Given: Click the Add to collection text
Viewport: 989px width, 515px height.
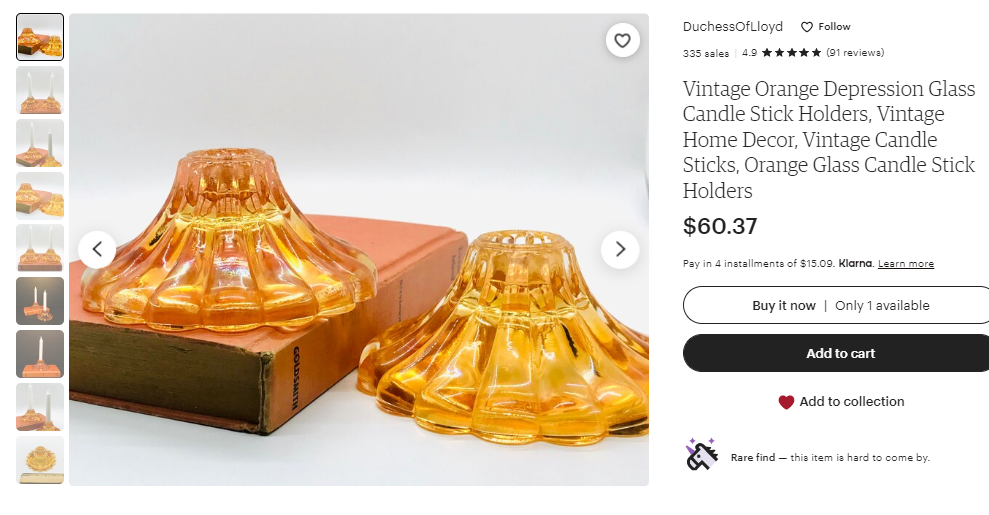Looking at the screenshot, I should [x=852, y=402].
